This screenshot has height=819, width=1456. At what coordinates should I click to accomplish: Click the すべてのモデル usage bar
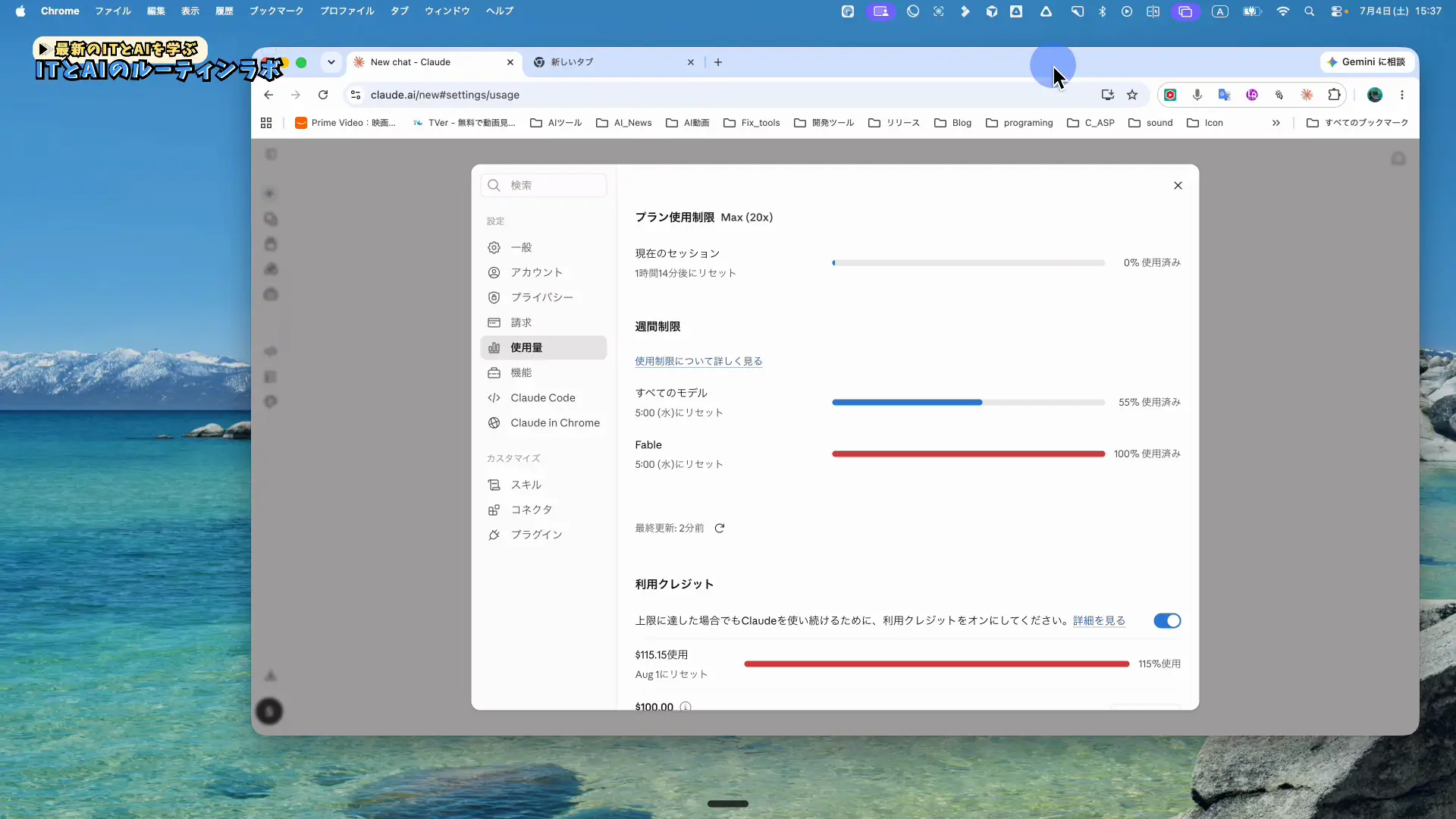click(x=968, y=403)
